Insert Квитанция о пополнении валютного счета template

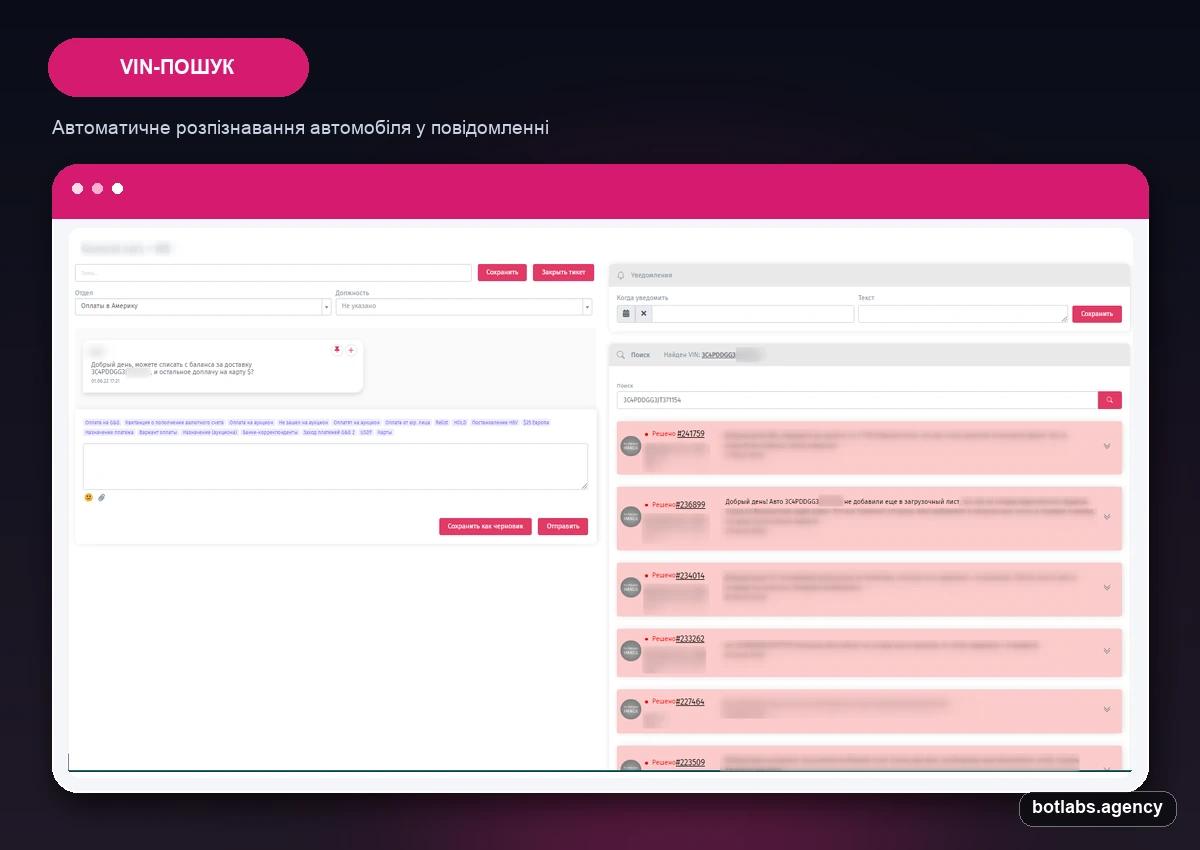(173, 422)
